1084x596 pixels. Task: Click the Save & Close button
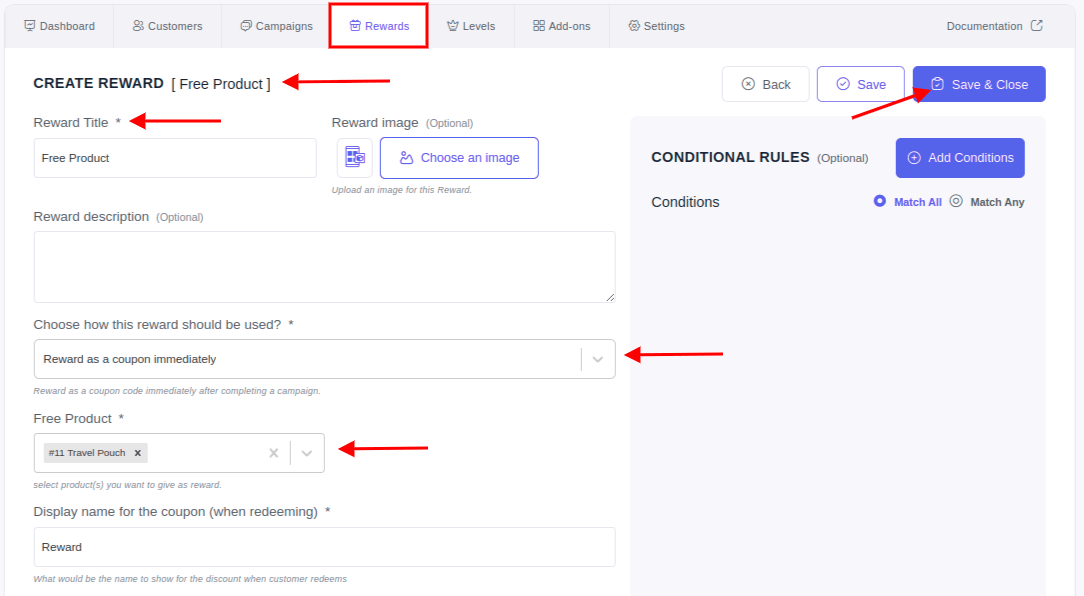click(x=979, y=84)
